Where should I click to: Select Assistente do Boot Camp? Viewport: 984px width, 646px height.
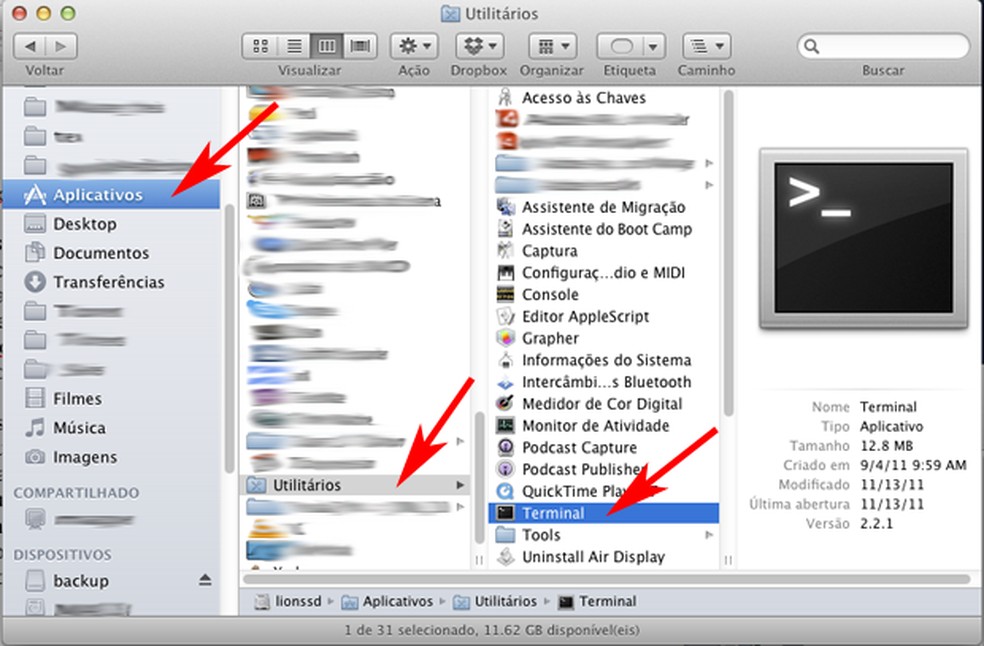(x=606, y=229)
